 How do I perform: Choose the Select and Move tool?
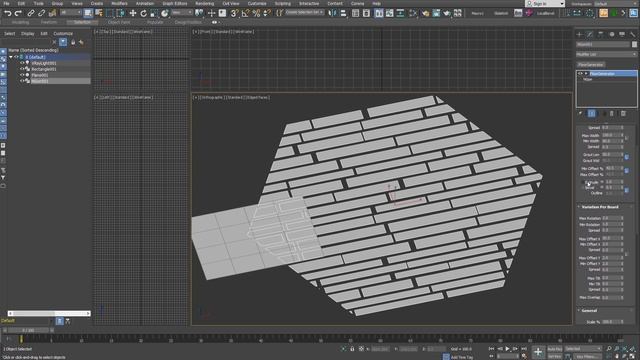click(133, 13)
